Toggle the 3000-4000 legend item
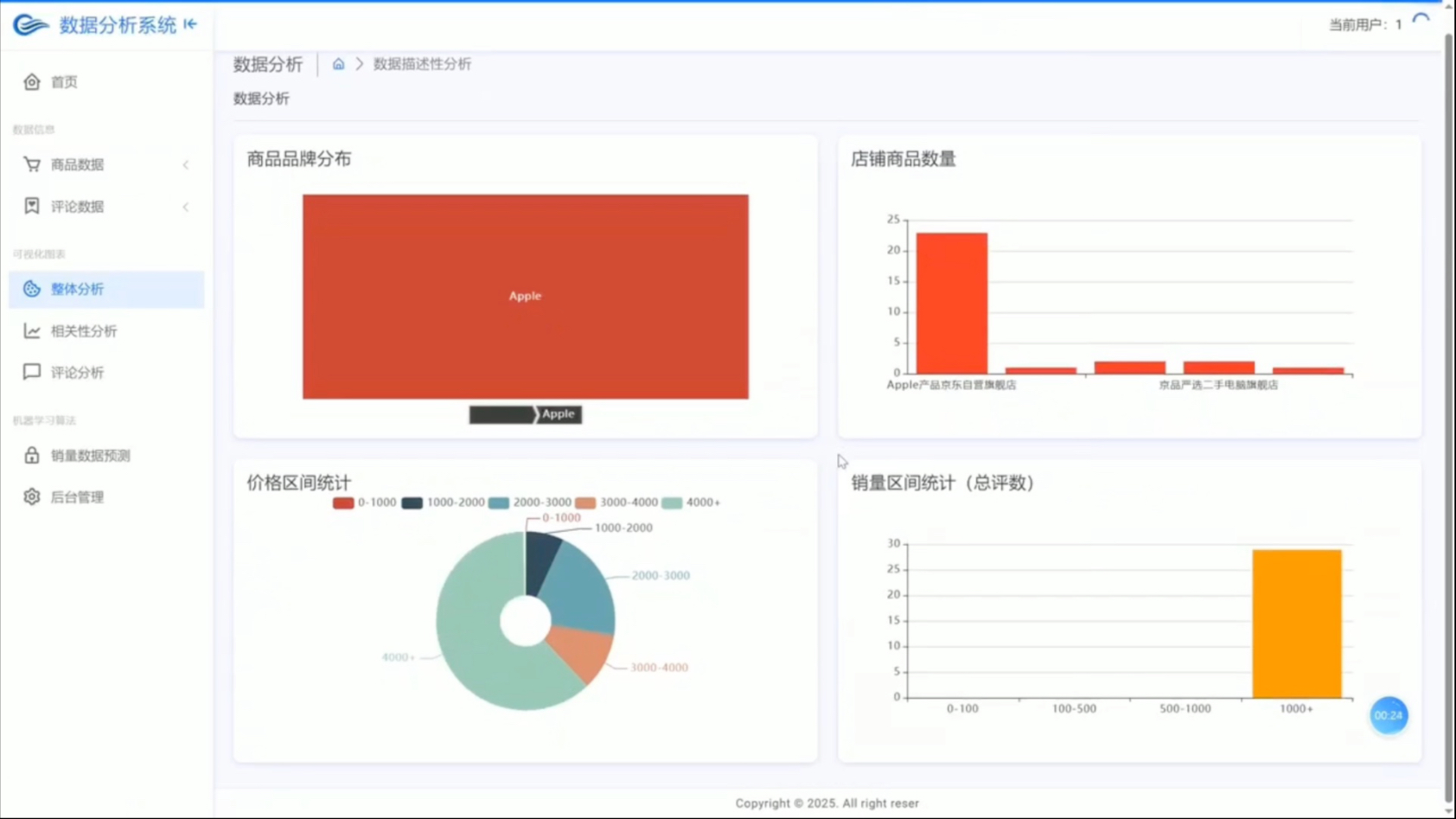Viewport: 1456px width, 819px height. point(616,502)
